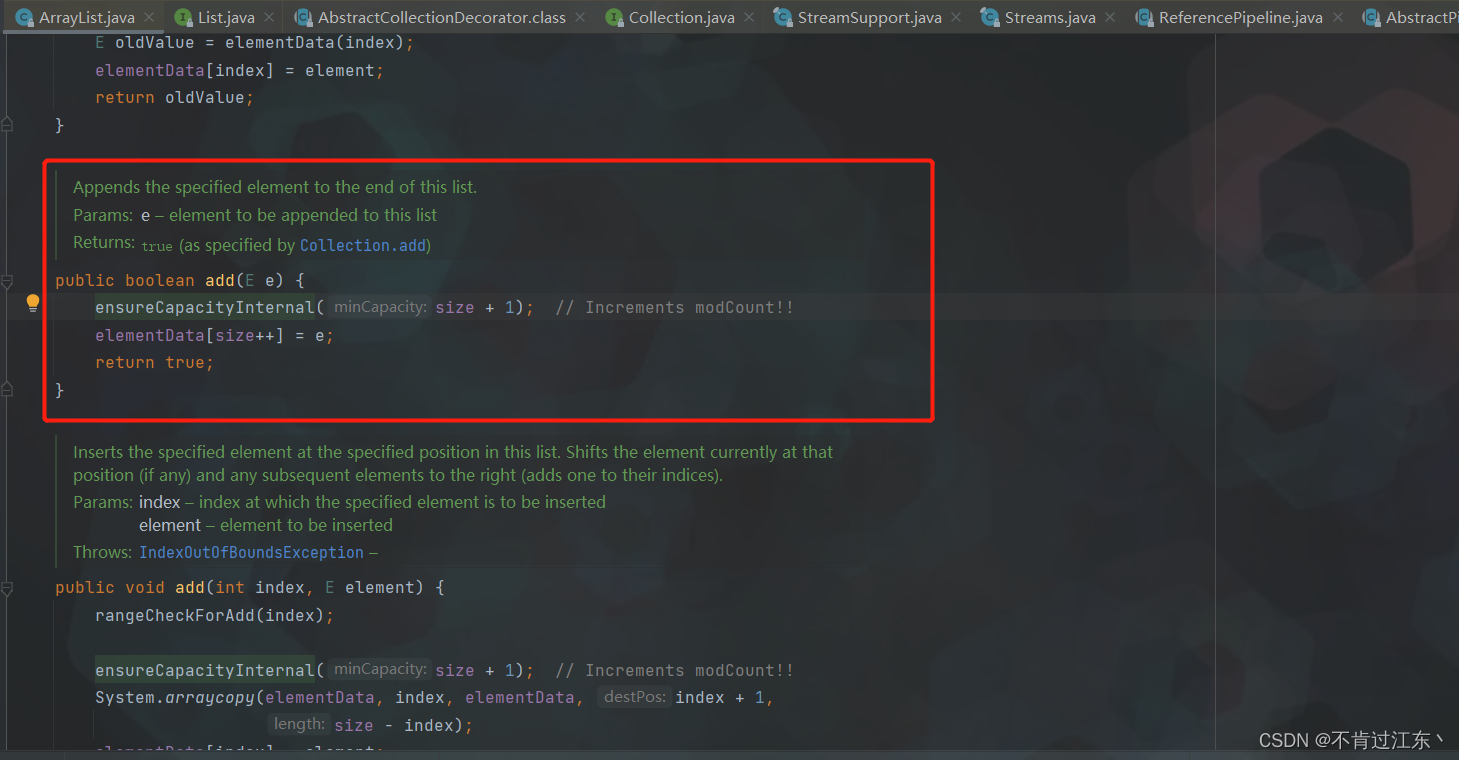Click the destPos inlay hint
The width and height of the screenshot is (1459, 760).
click(635, 697)
